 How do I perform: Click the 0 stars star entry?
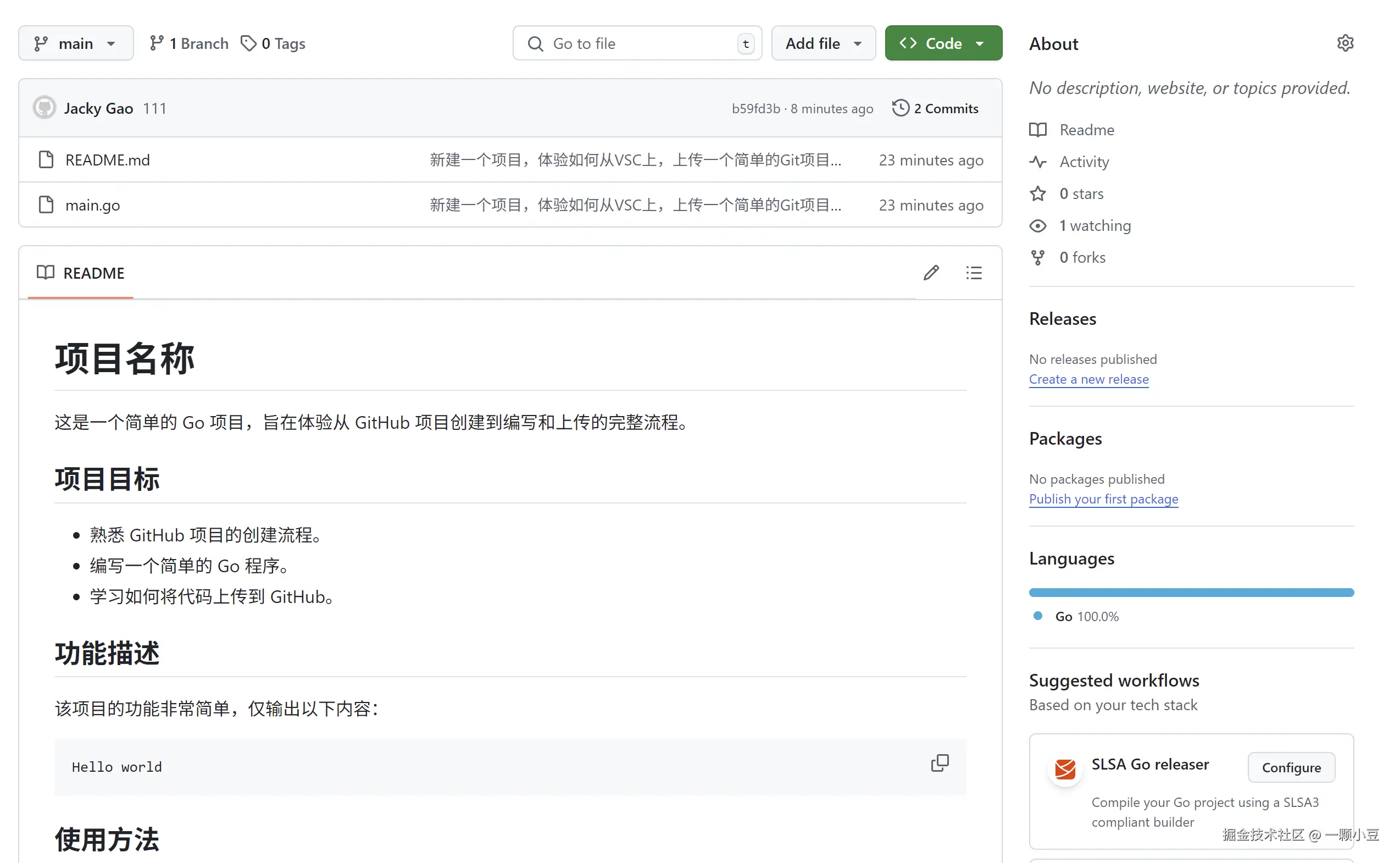pyautogui.click(x=1080, y=193)
